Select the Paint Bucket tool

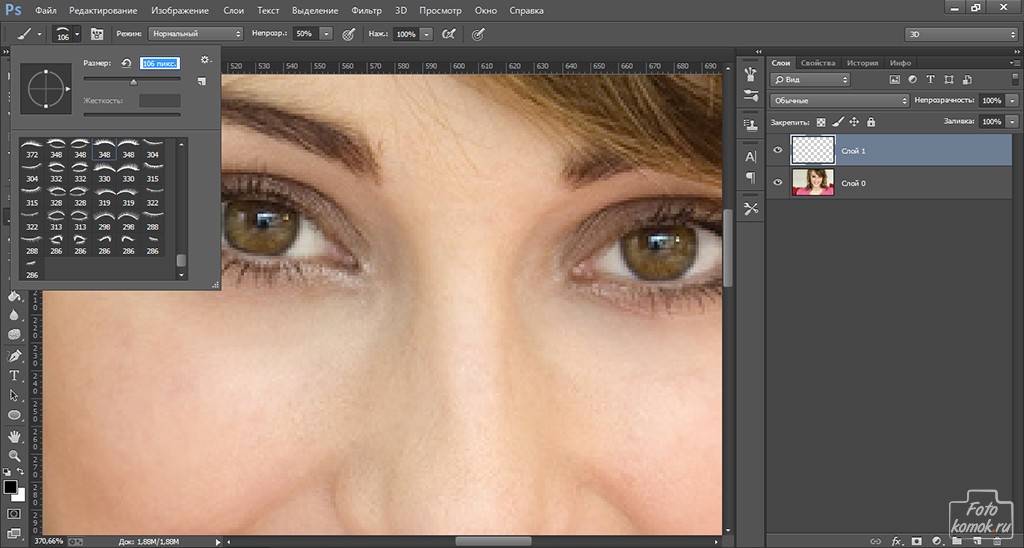click(14, 296)
